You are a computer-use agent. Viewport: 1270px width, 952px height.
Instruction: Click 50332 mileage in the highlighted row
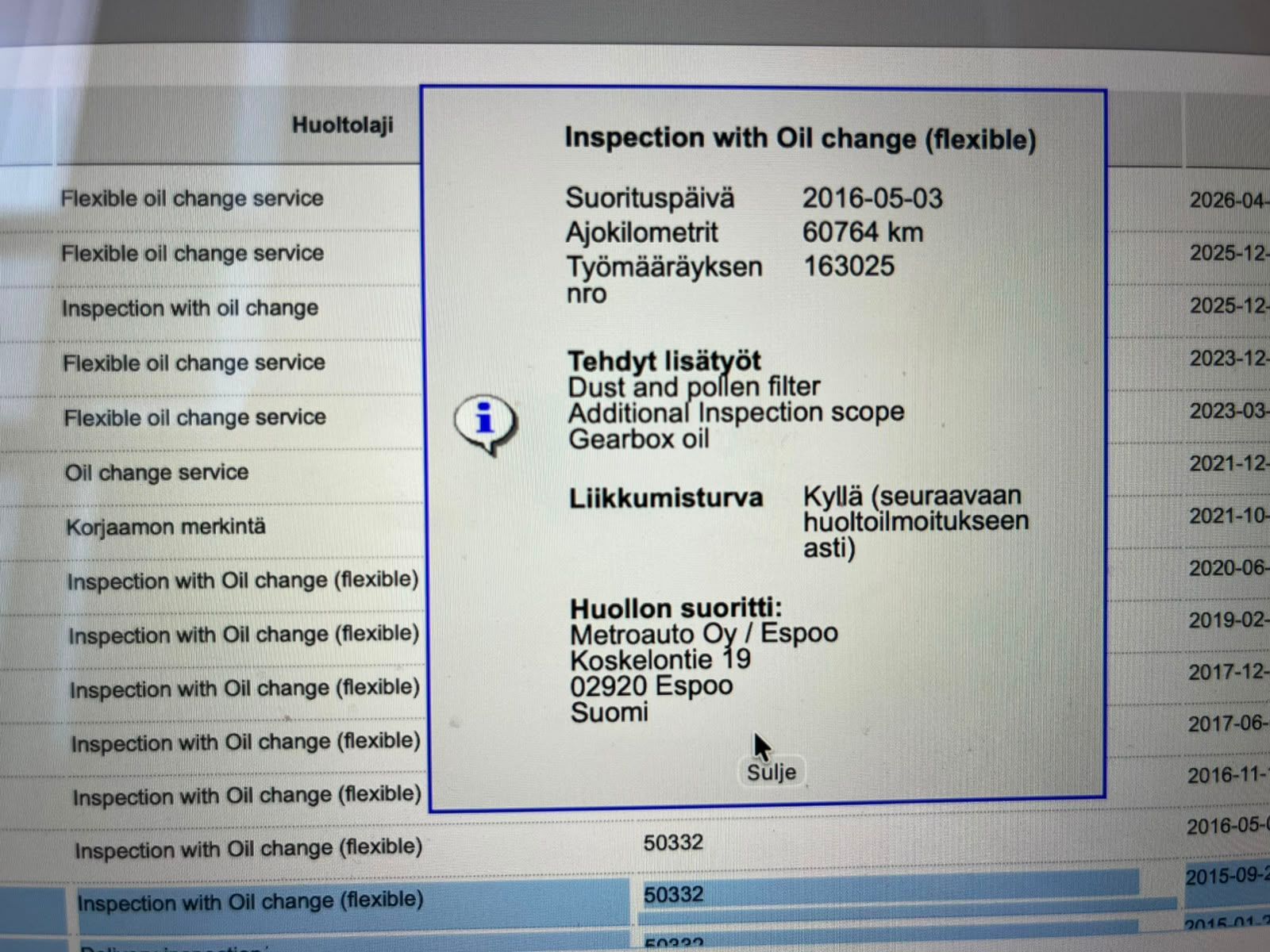tap(673, 894)
